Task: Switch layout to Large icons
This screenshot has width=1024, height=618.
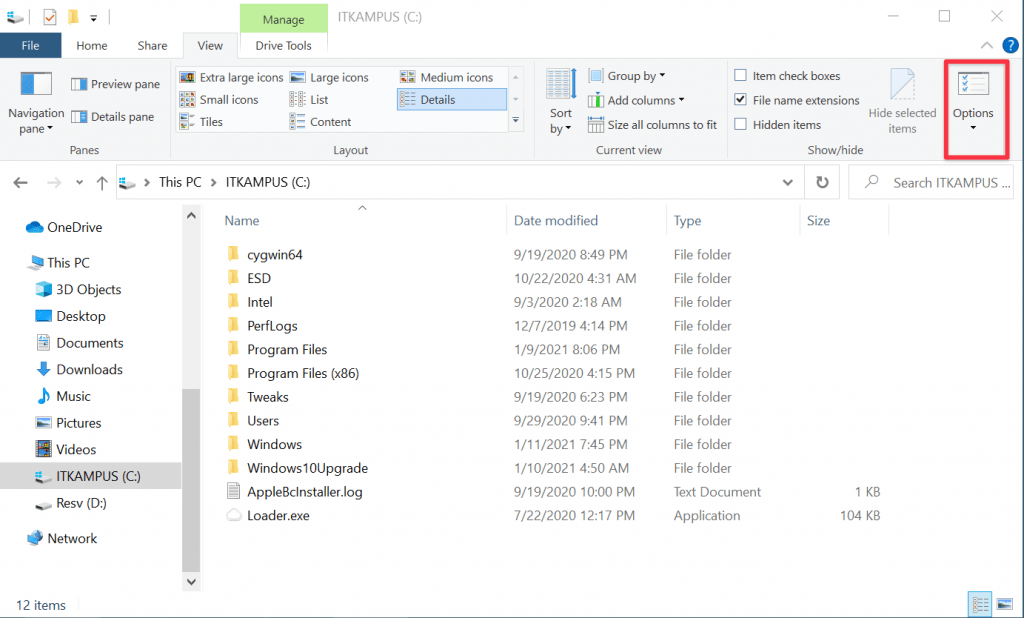Action: (329, 77)
